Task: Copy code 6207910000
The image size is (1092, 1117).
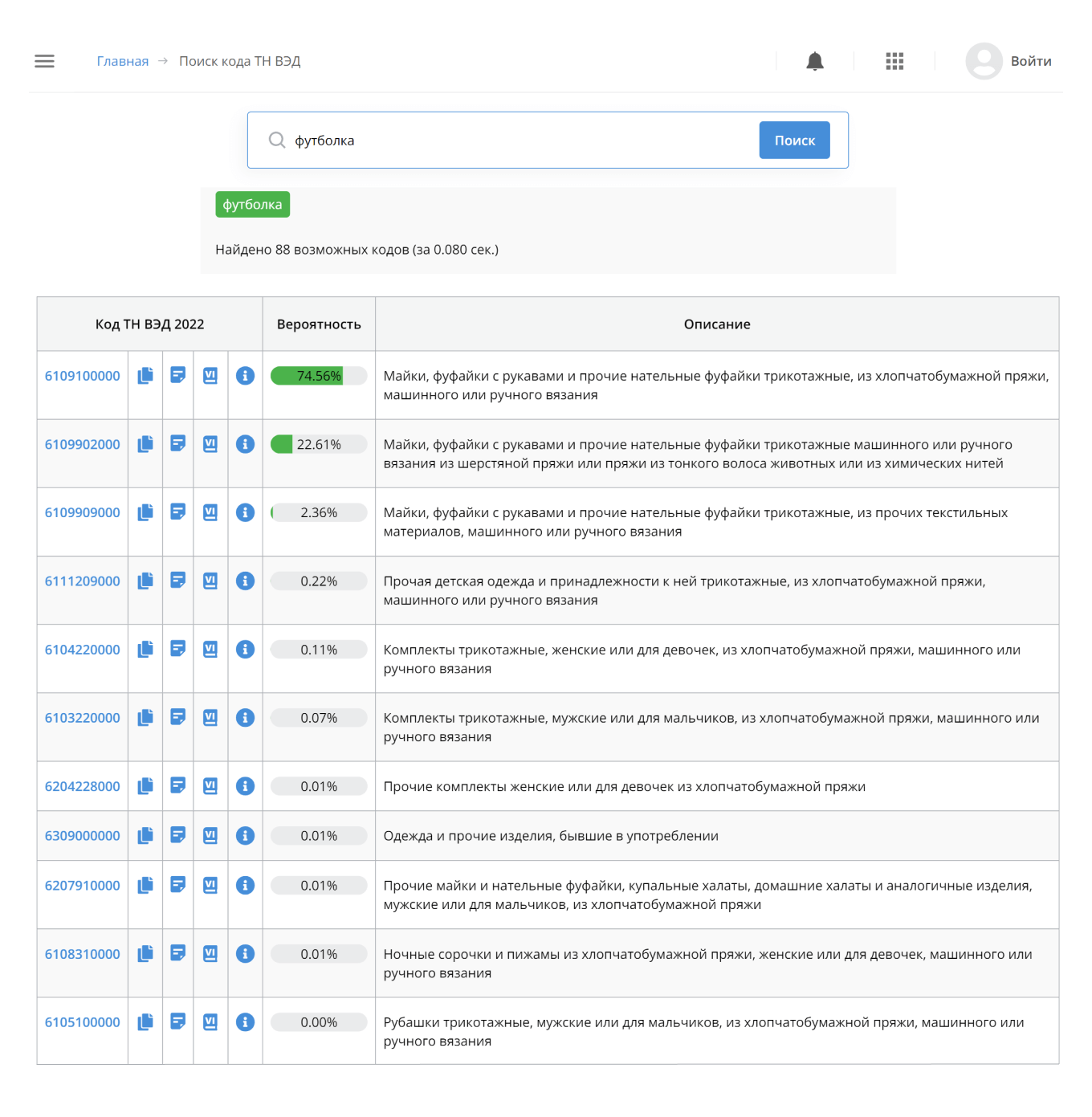Action: 145,886
